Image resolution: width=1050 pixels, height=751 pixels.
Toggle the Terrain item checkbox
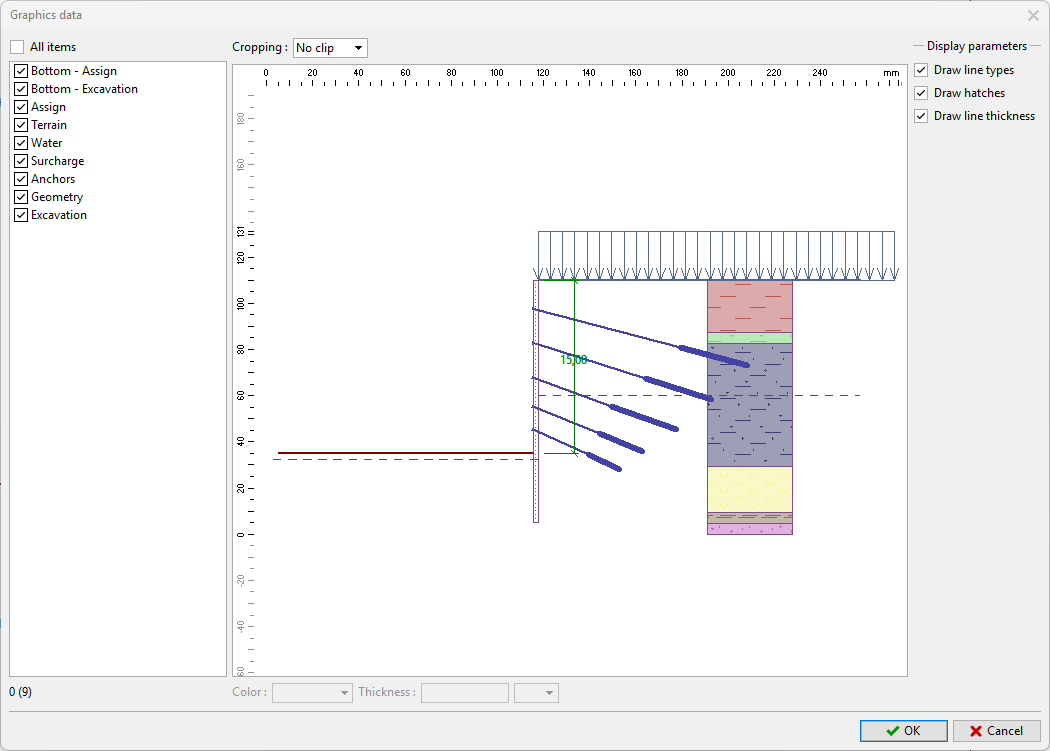pyautogui.click(x=21, y=125)
